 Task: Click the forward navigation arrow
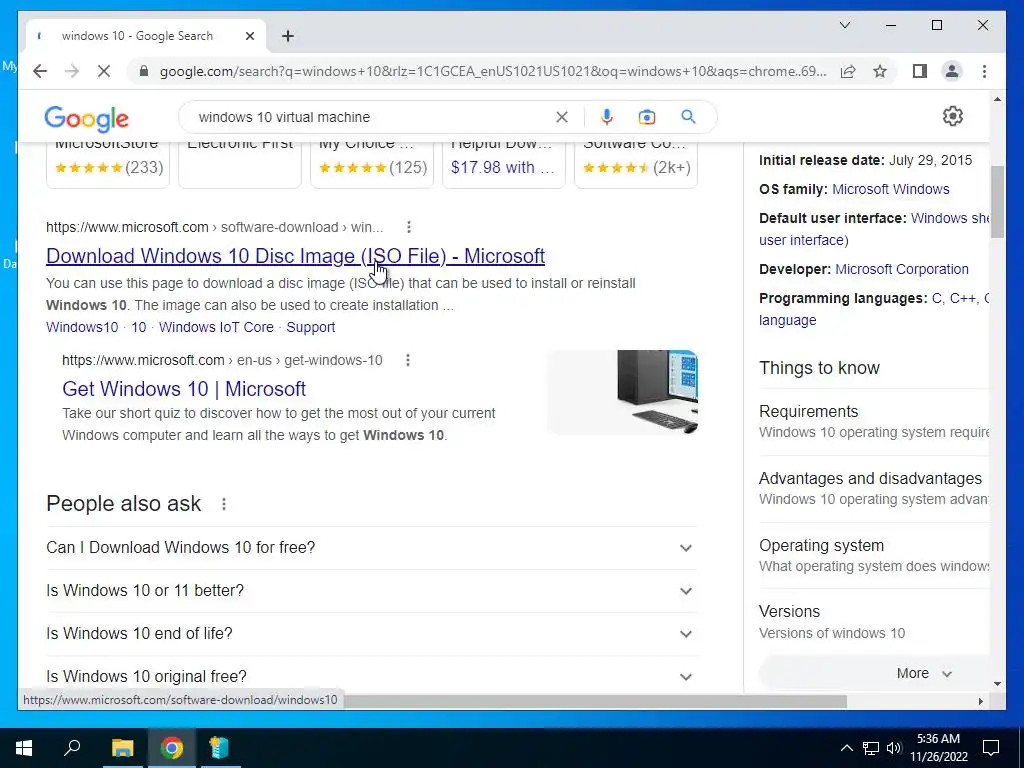[72, 71]
